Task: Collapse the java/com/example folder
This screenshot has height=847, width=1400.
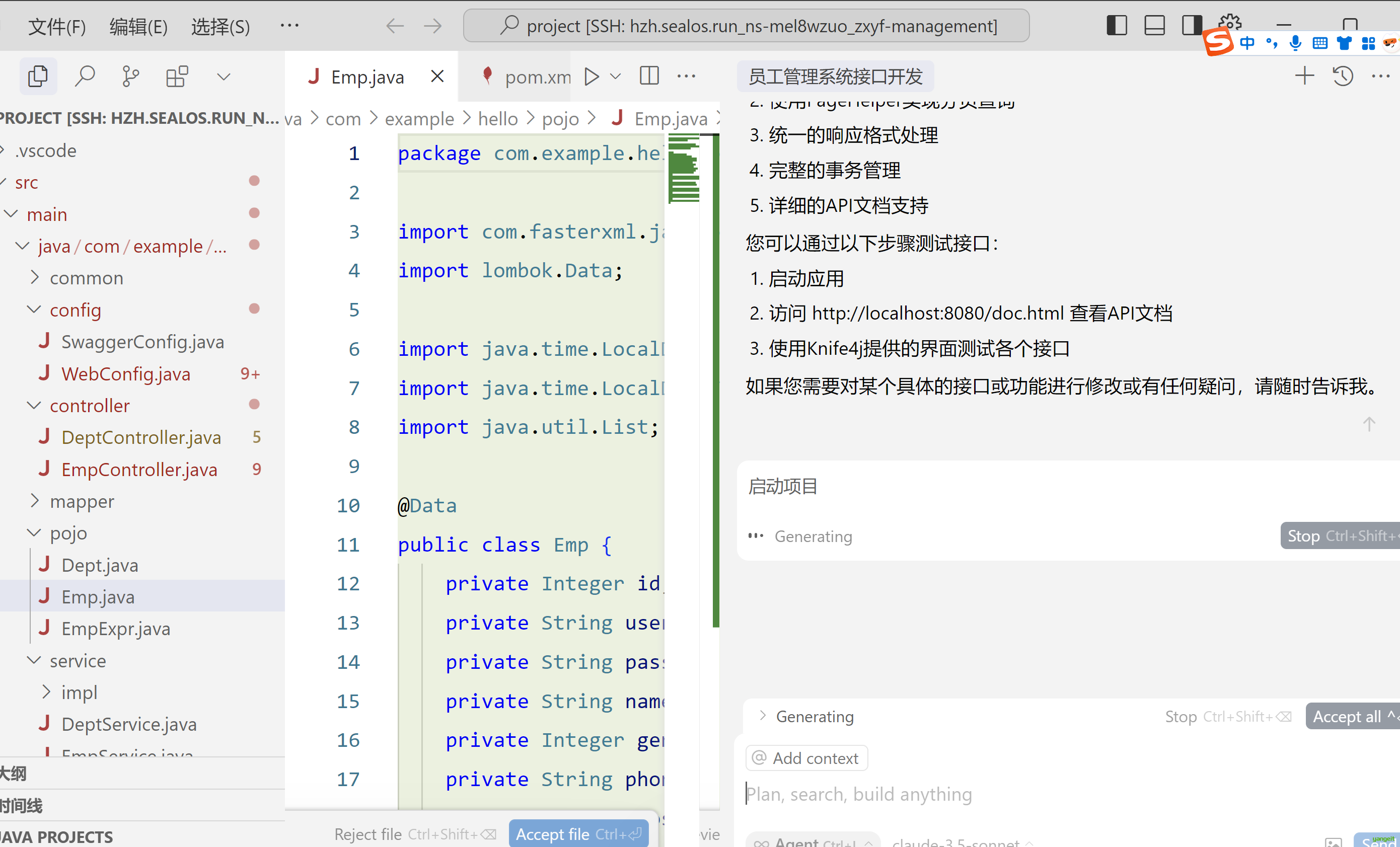Action: point(23,246)
